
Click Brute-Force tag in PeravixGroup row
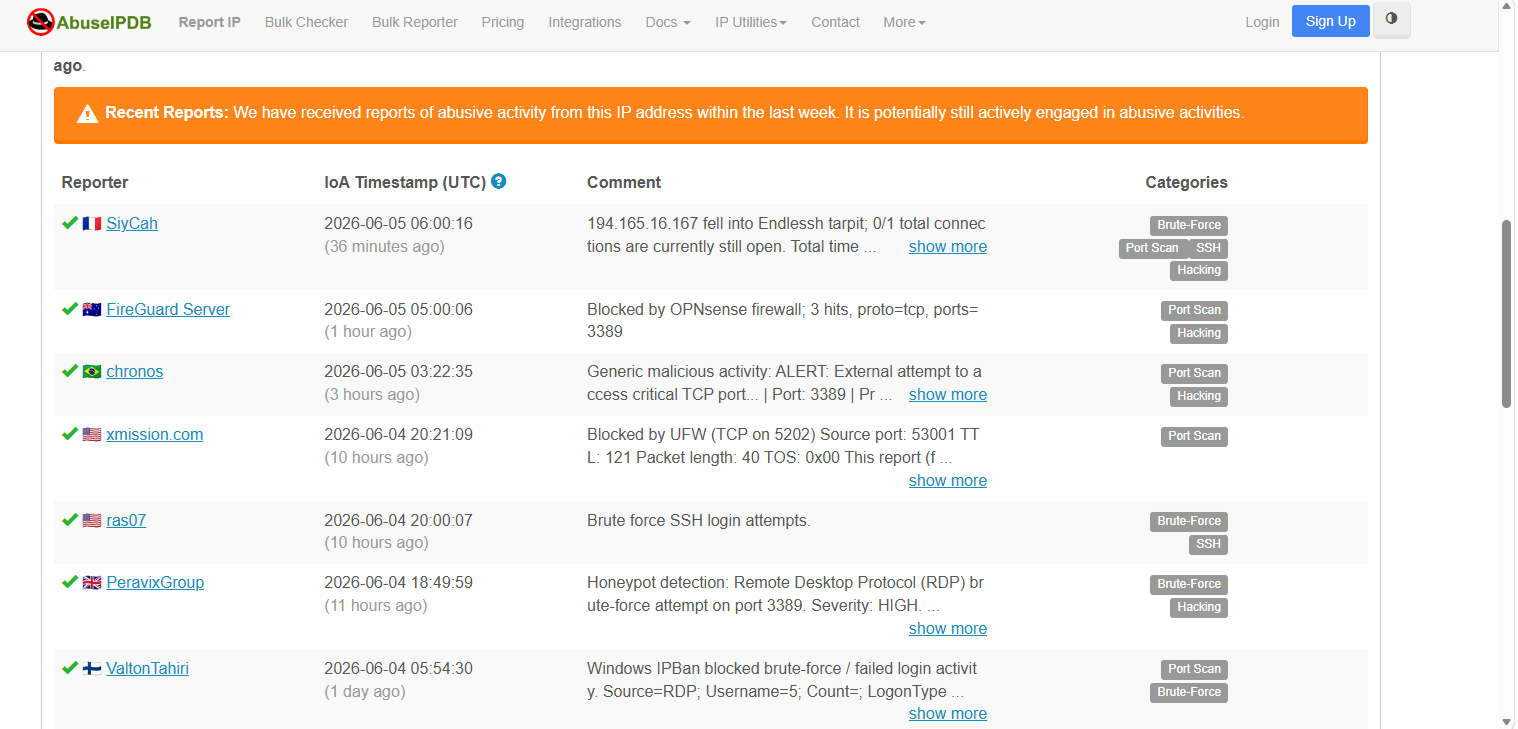1189,584
